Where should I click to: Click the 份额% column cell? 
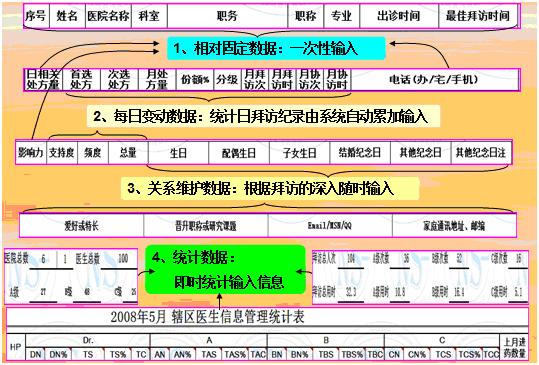pos(195,80)
